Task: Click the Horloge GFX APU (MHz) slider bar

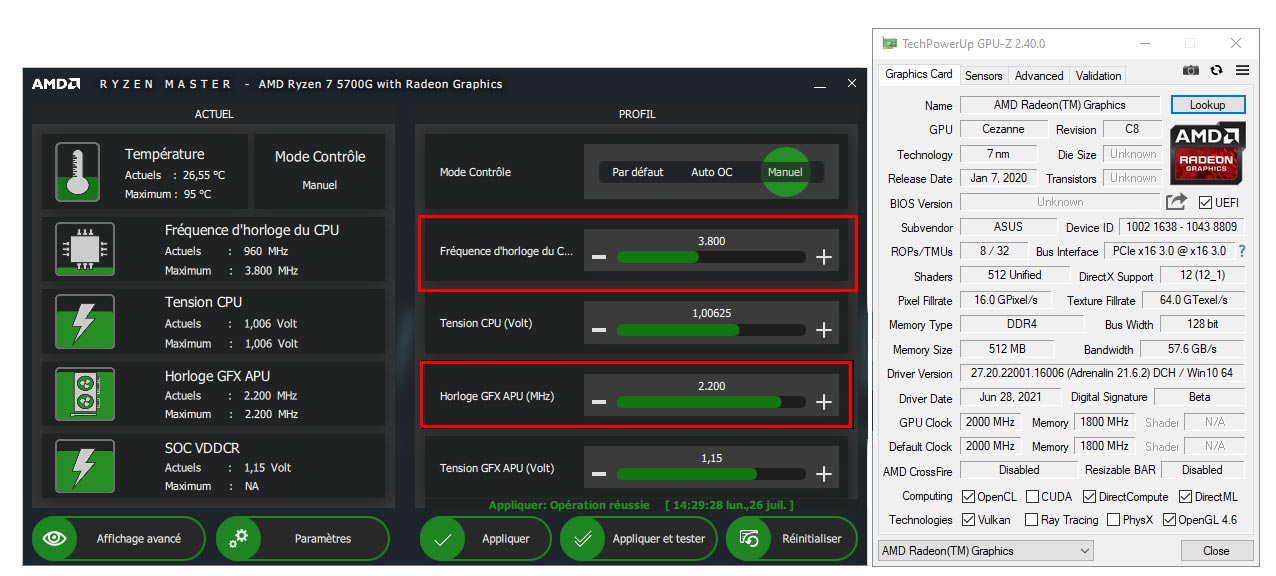Action: pyautogui.click(x=711, y=402)
